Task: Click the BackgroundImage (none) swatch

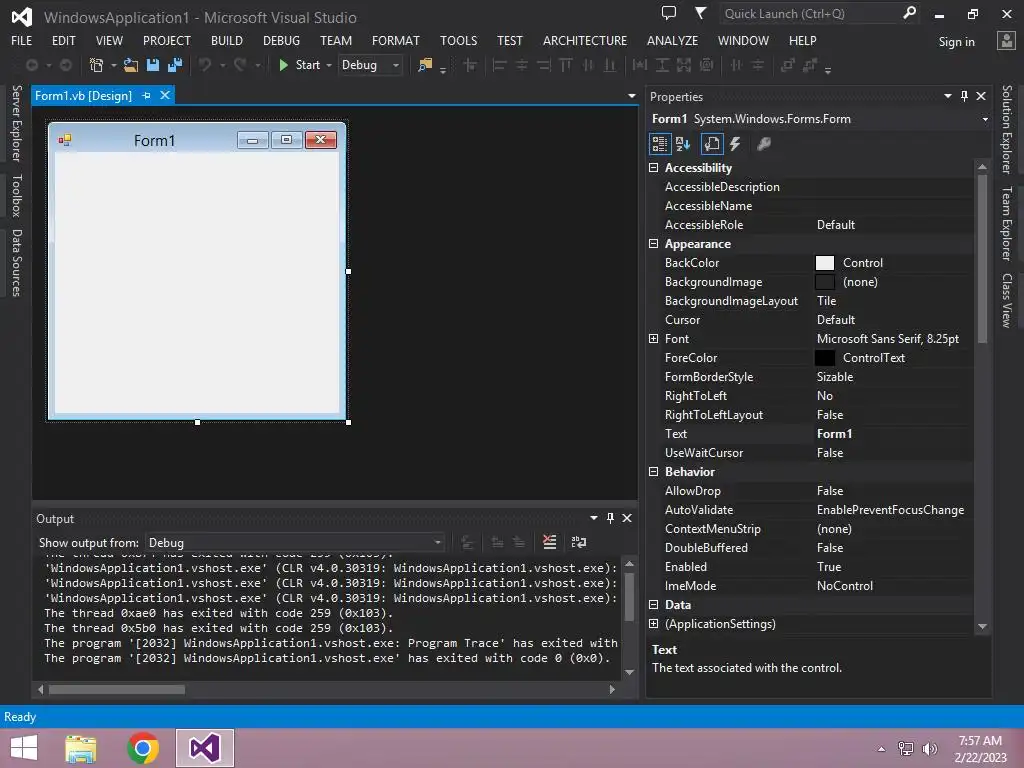Action: [x=825, y=282]
